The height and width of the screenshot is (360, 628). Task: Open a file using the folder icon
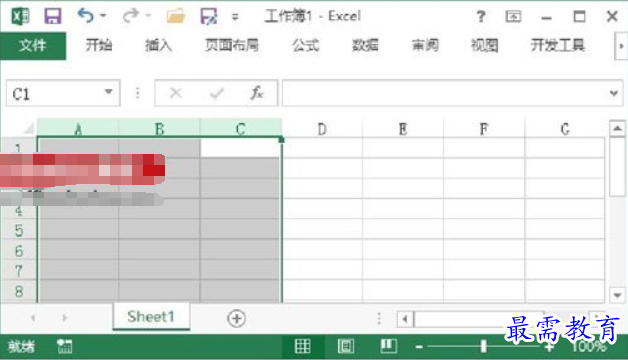(x=175, y=16)
